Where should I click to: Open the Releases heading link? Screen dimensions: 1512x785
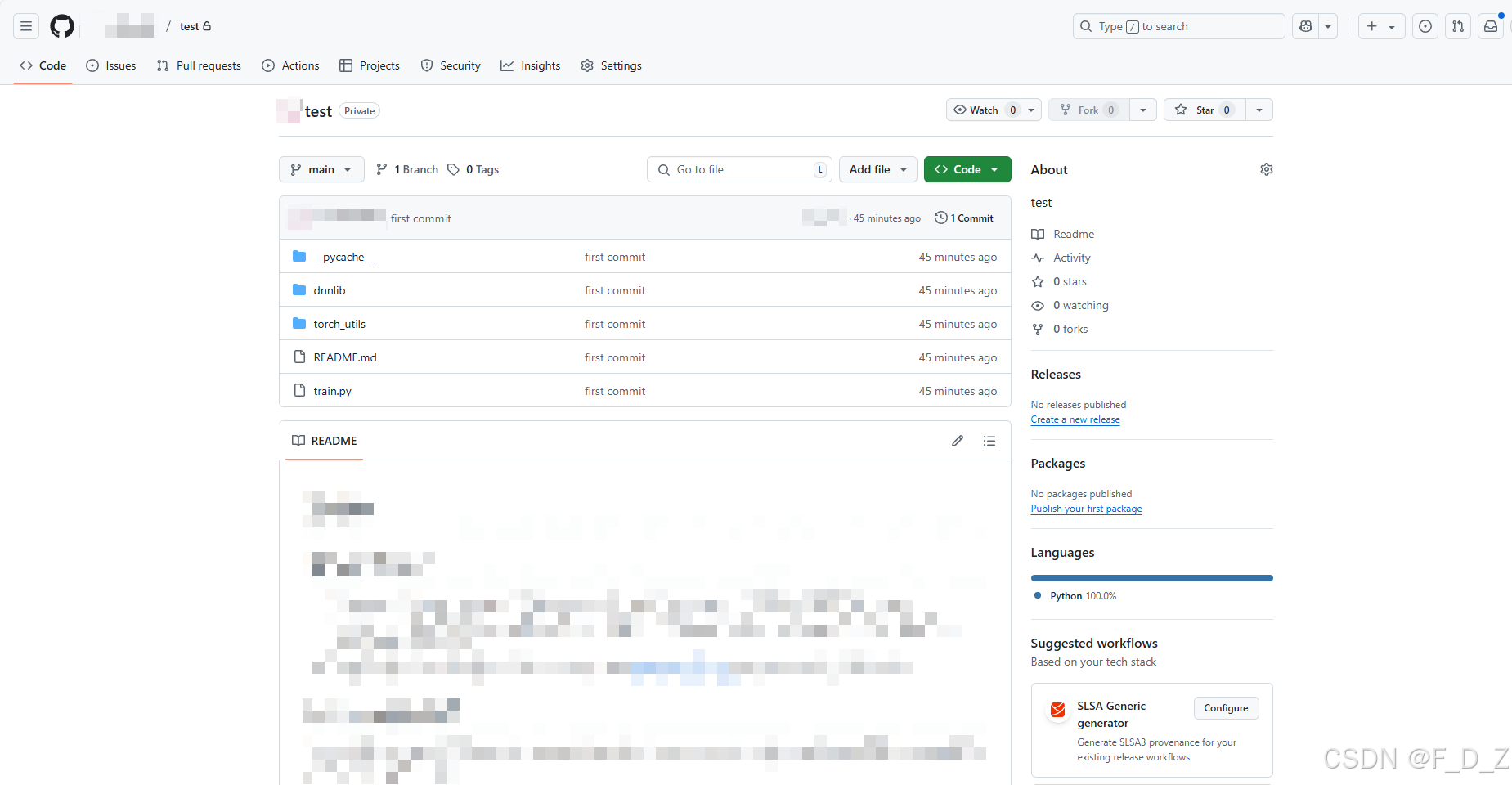coord(1056,374)
